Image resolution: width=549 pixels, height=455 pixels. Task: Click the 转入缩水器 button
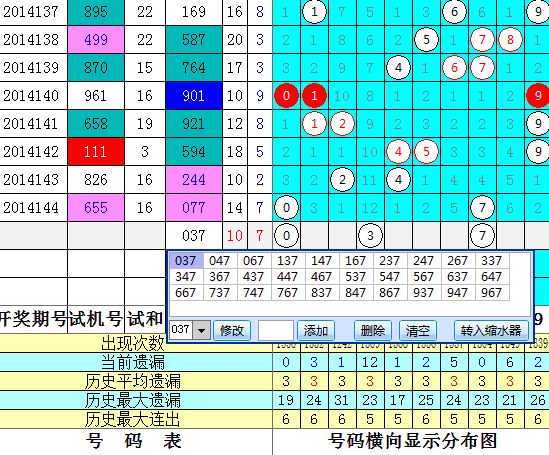click(491, 330)
